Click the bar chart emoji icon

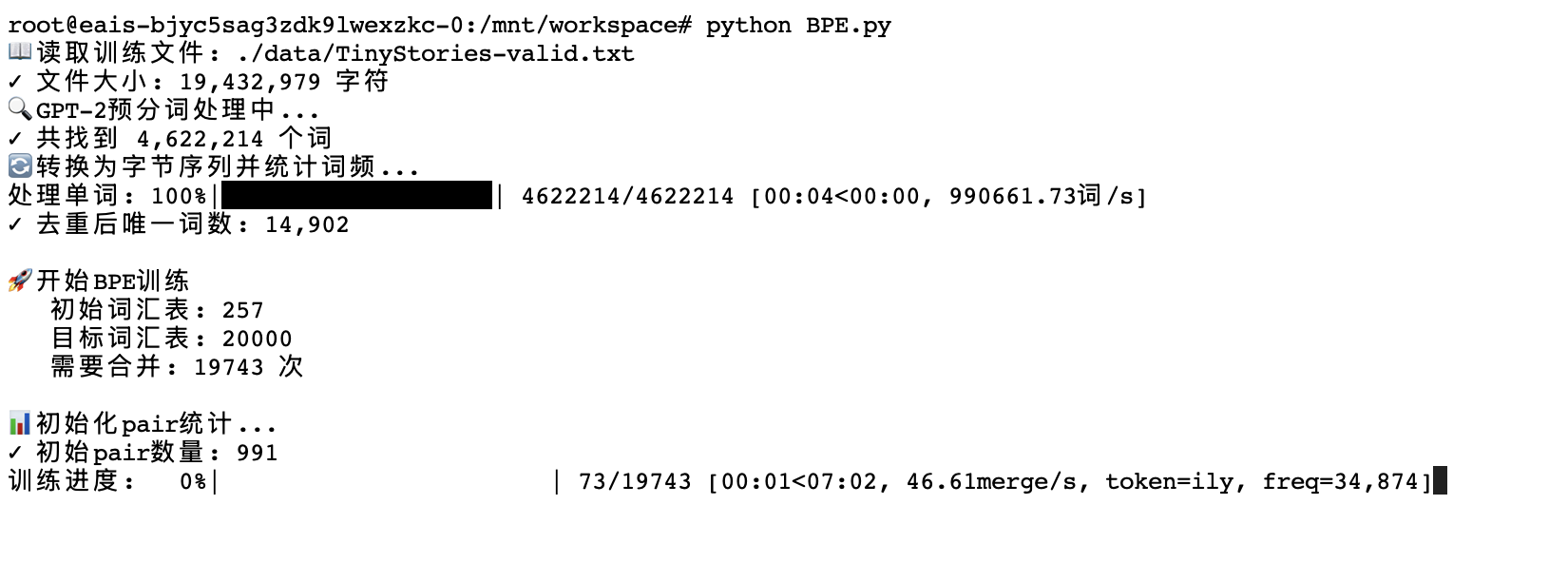[19, 423]
